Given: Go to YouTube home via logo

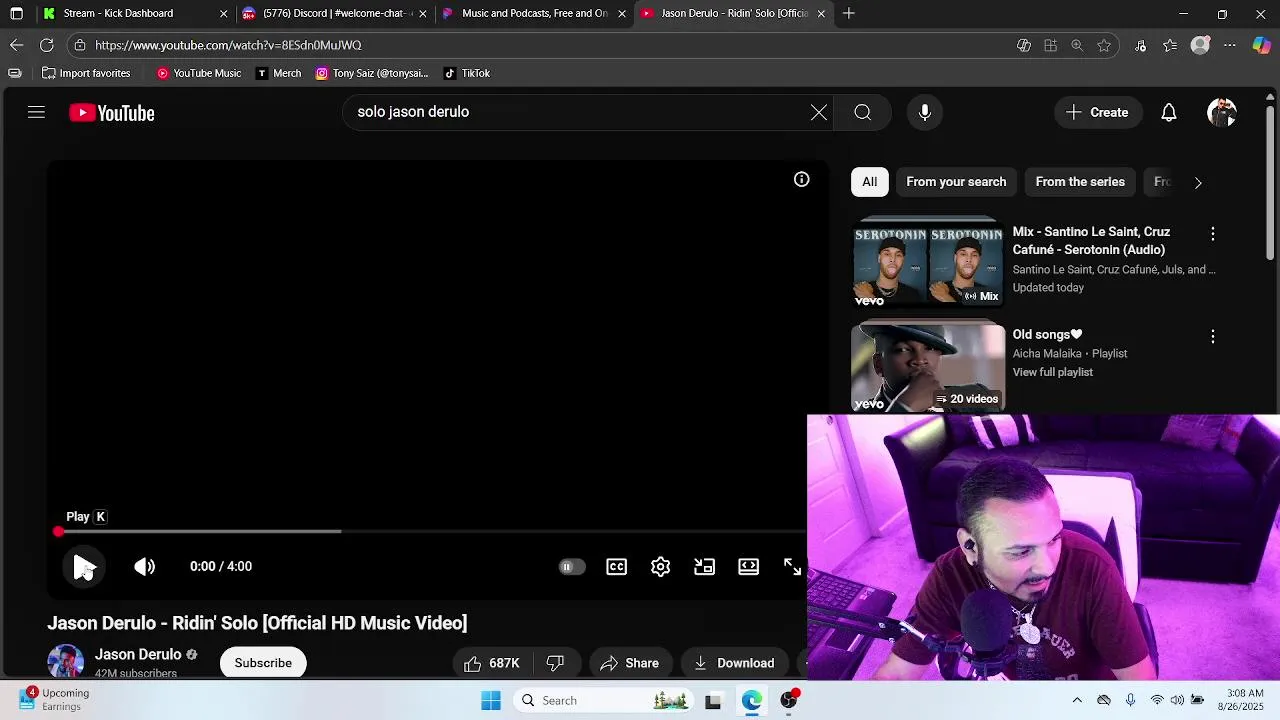Looking at the screenshot, I should [112, 113].
